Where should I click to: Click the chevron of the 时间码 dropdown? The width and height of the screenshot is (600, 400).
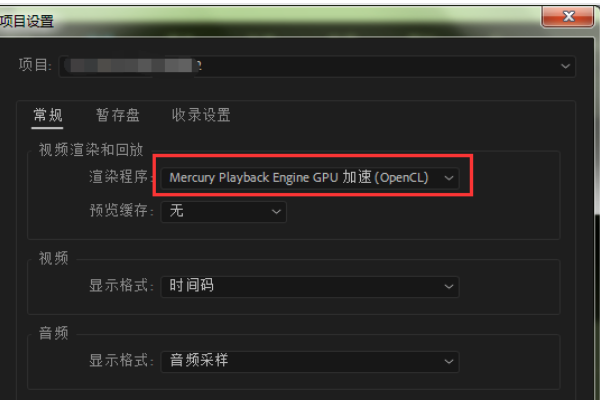(449, 286)
